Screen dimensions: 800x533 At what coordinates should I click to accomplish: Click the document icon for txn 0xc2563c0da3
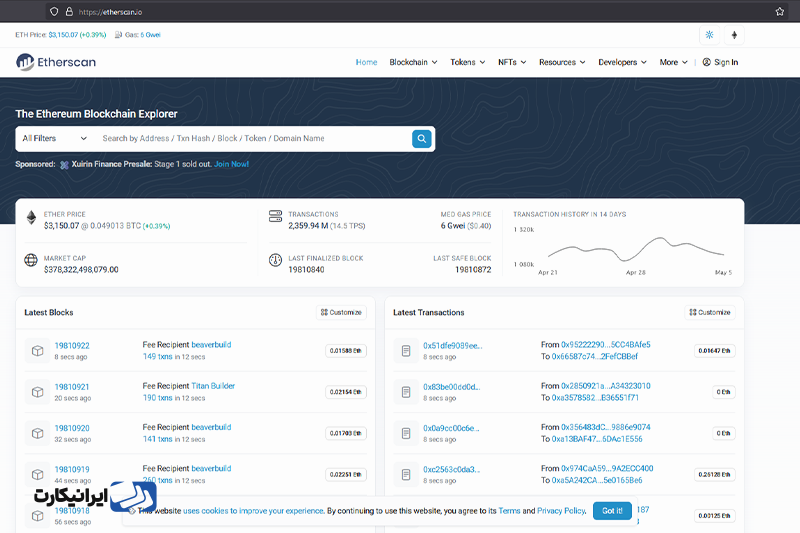click(x=406, y=474)
